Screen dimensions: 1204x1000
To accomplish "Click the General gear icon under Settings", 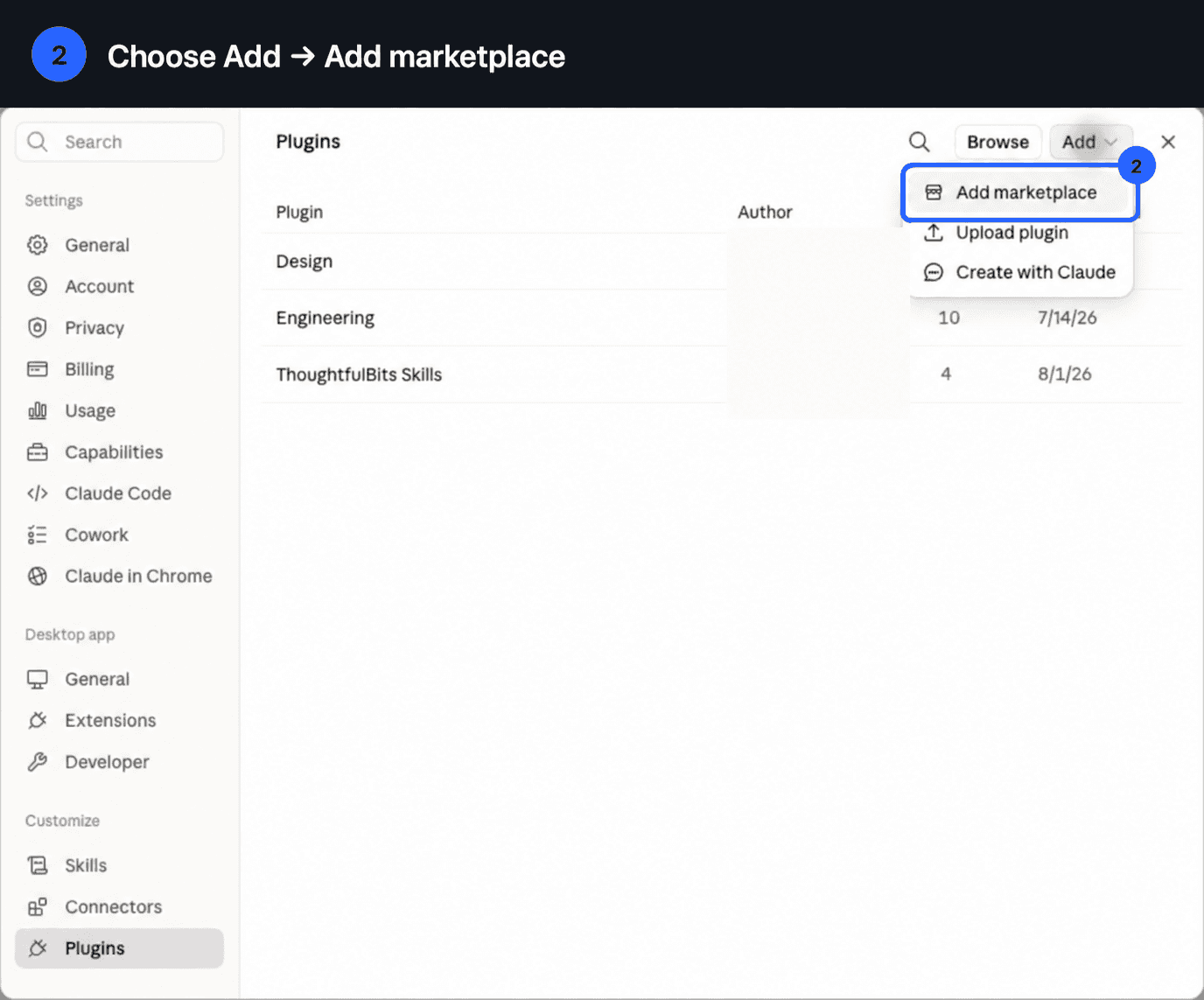I will (37, 245).
